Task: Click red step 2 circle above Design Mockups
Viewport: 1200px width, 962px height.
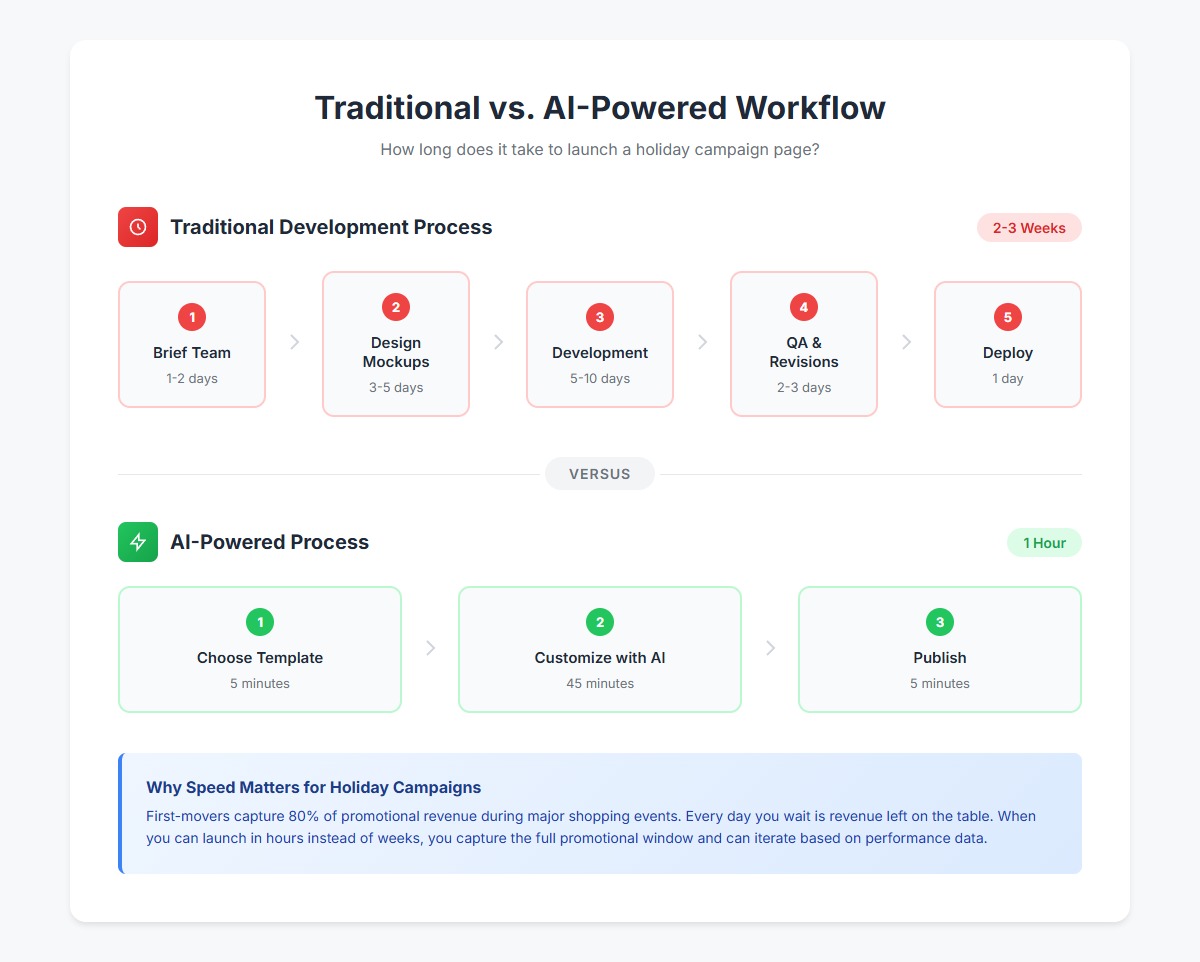Action: pos(396,308)
